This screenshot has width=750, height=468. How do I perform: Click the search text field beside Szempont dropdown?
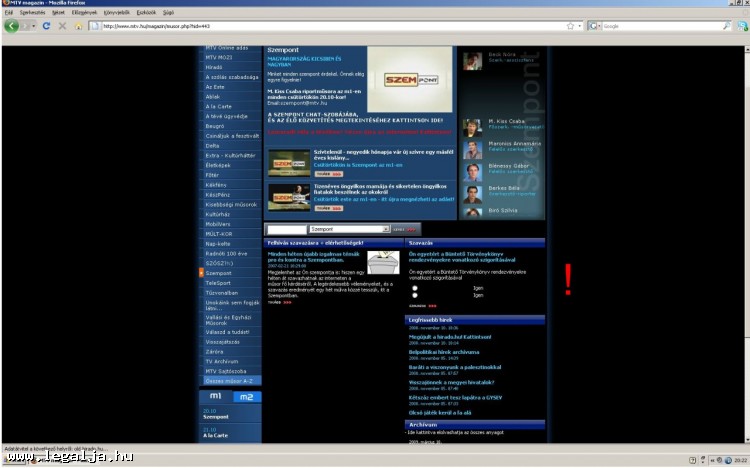click(286, 229)
